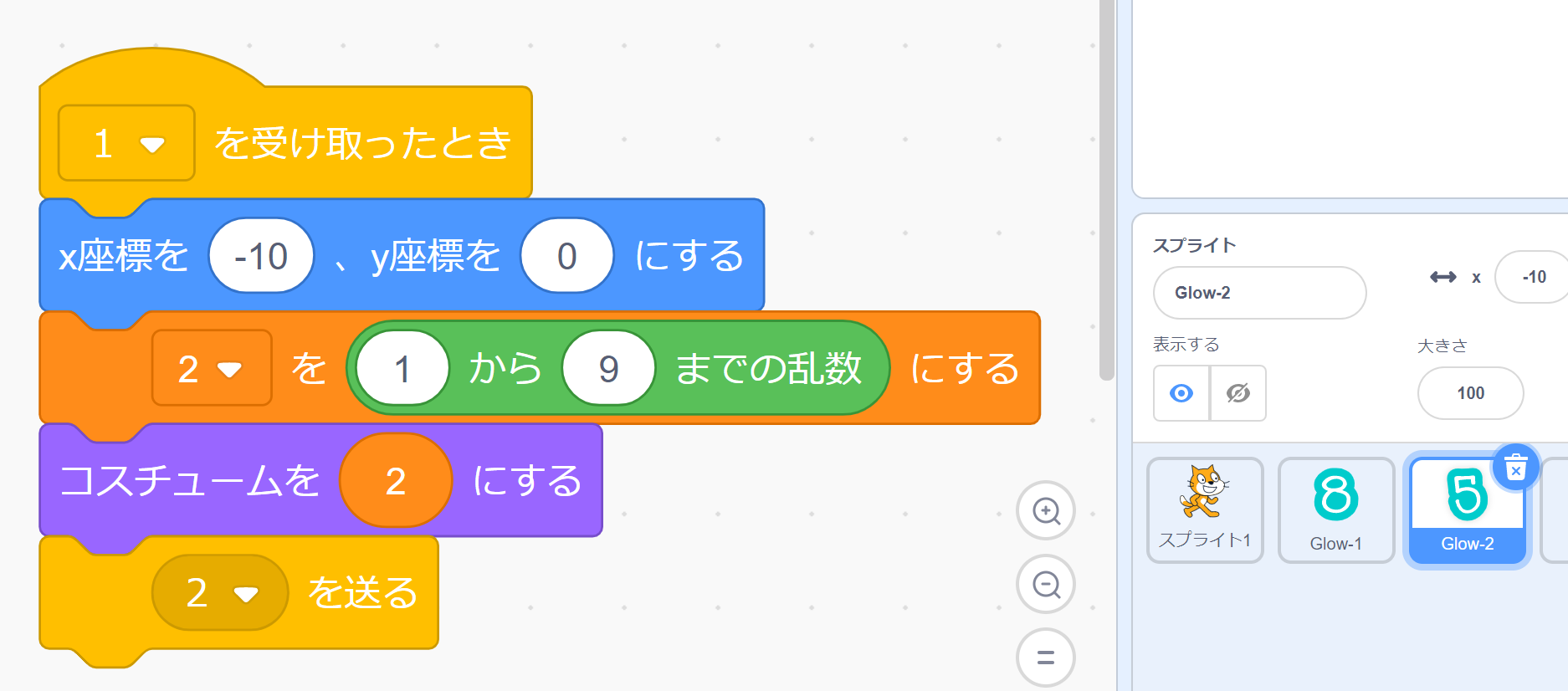1568x691 pixels.
Task: Zoom in on the code workspace
Action: click(x=1046, y=510)
